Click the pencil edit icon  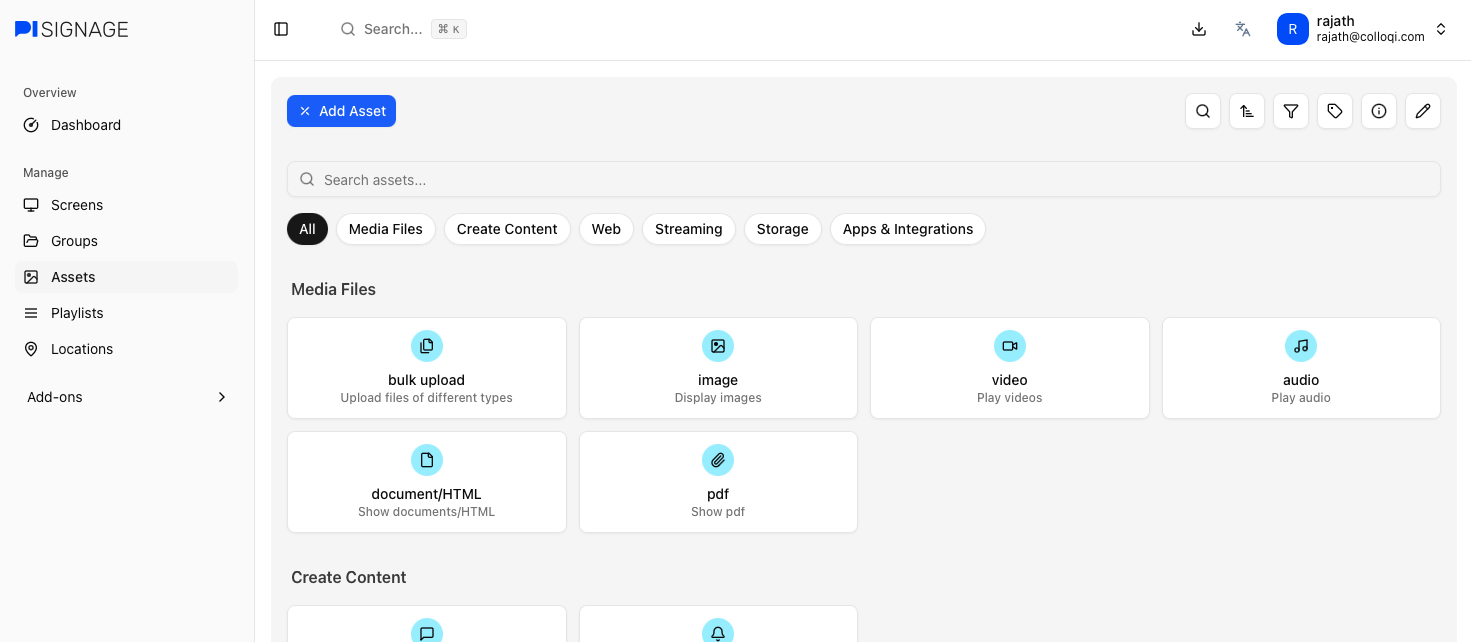point(1423,111)
